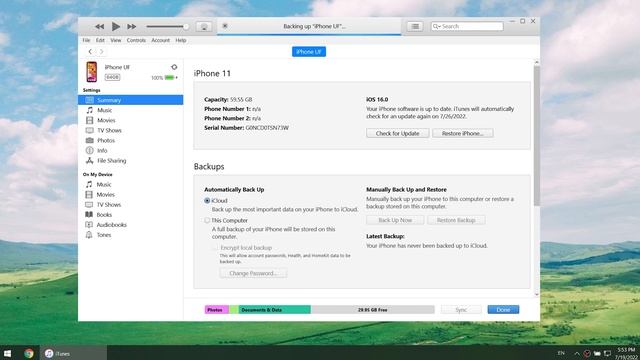This screenshot has height=360, width=640.
Task: Adjust the iTunes volume slider
Action: (x=167, y=27)
